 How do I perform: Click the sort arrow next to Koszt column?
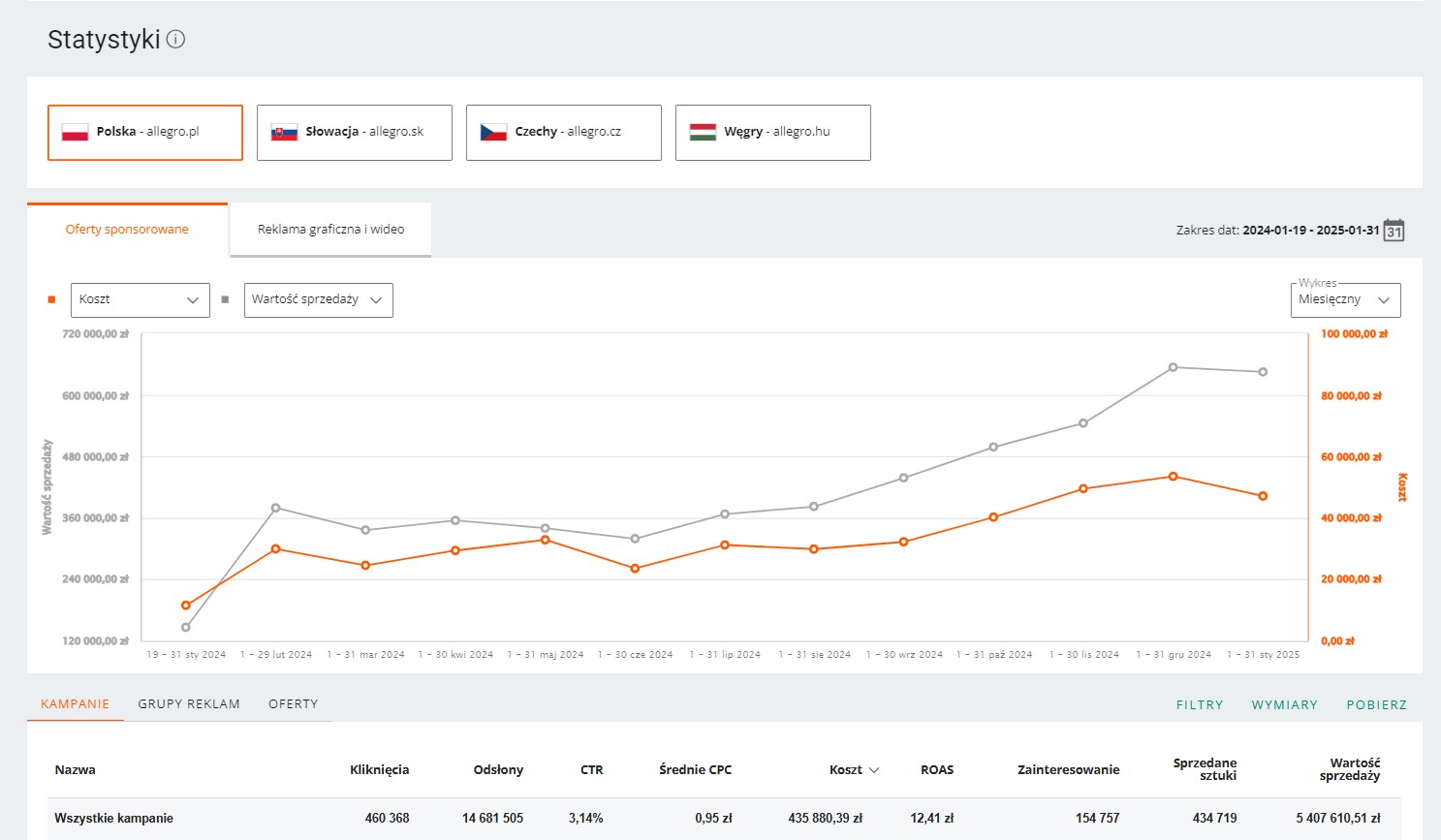[x=874, y=770]
